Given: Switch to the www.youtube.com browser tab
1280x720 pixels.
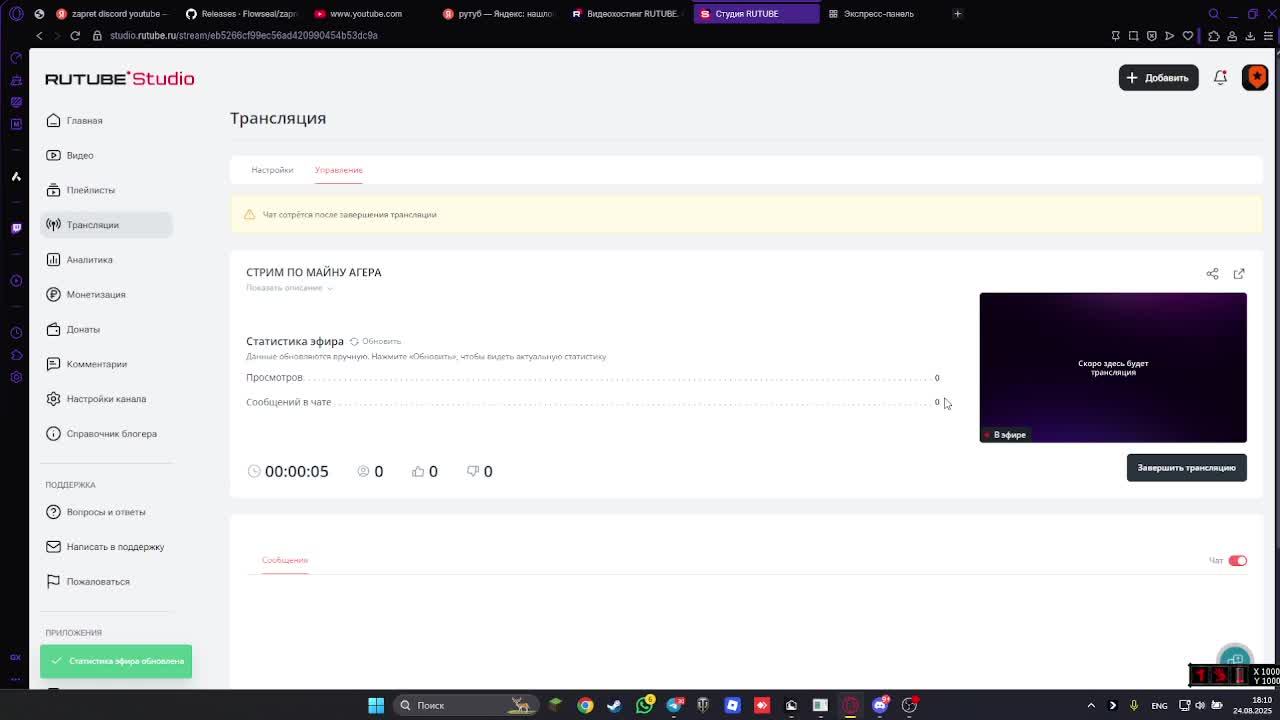Looking at the screenshot, I should [366, 14].
